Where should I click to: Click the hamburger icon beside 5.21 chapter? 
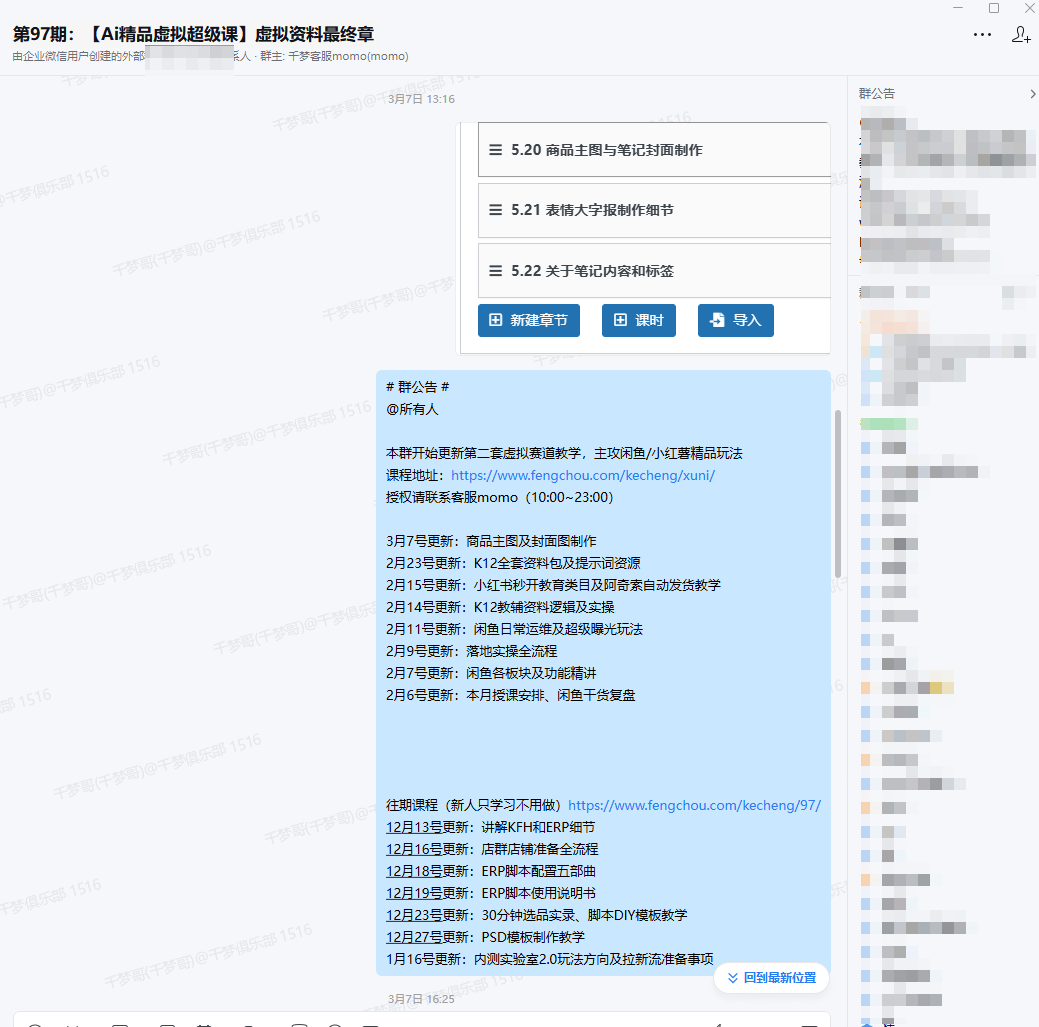coord(495,210)
